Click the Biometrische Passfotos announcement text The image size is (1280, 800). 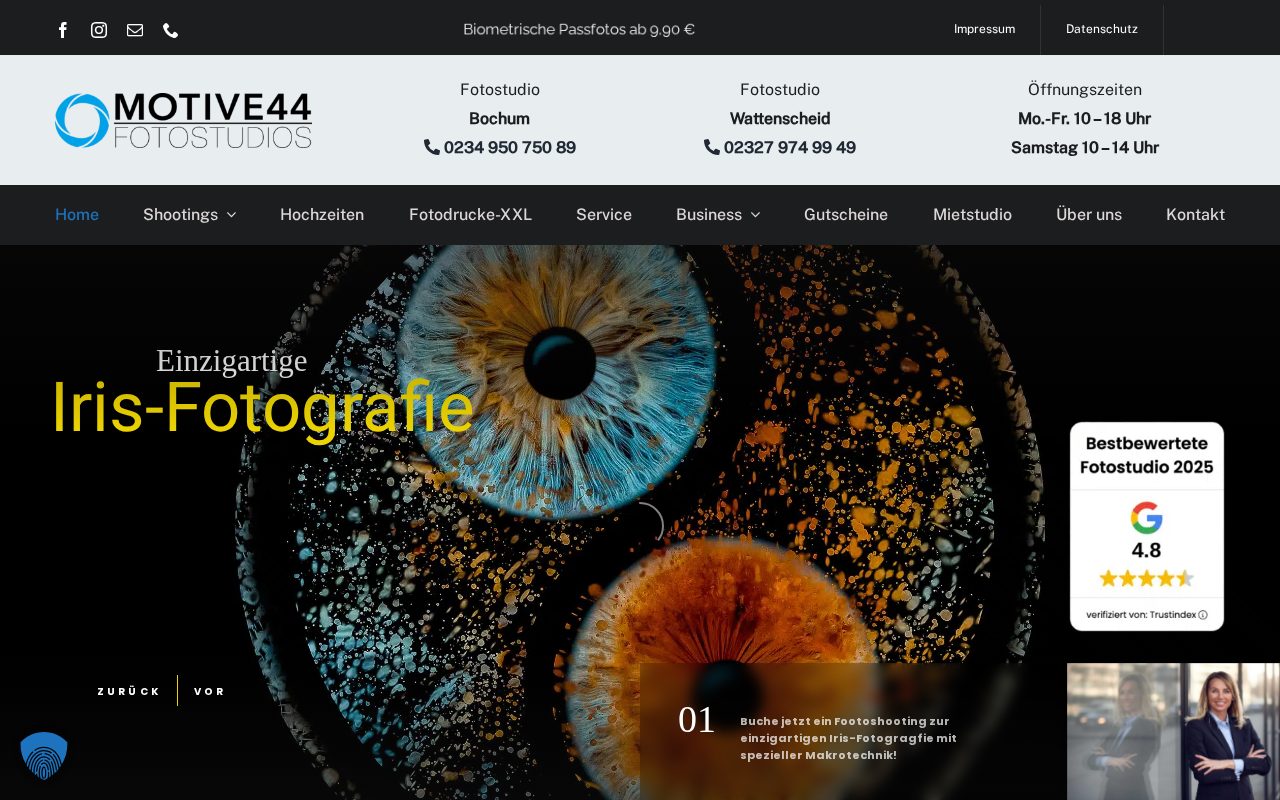(x=579, y=29)
